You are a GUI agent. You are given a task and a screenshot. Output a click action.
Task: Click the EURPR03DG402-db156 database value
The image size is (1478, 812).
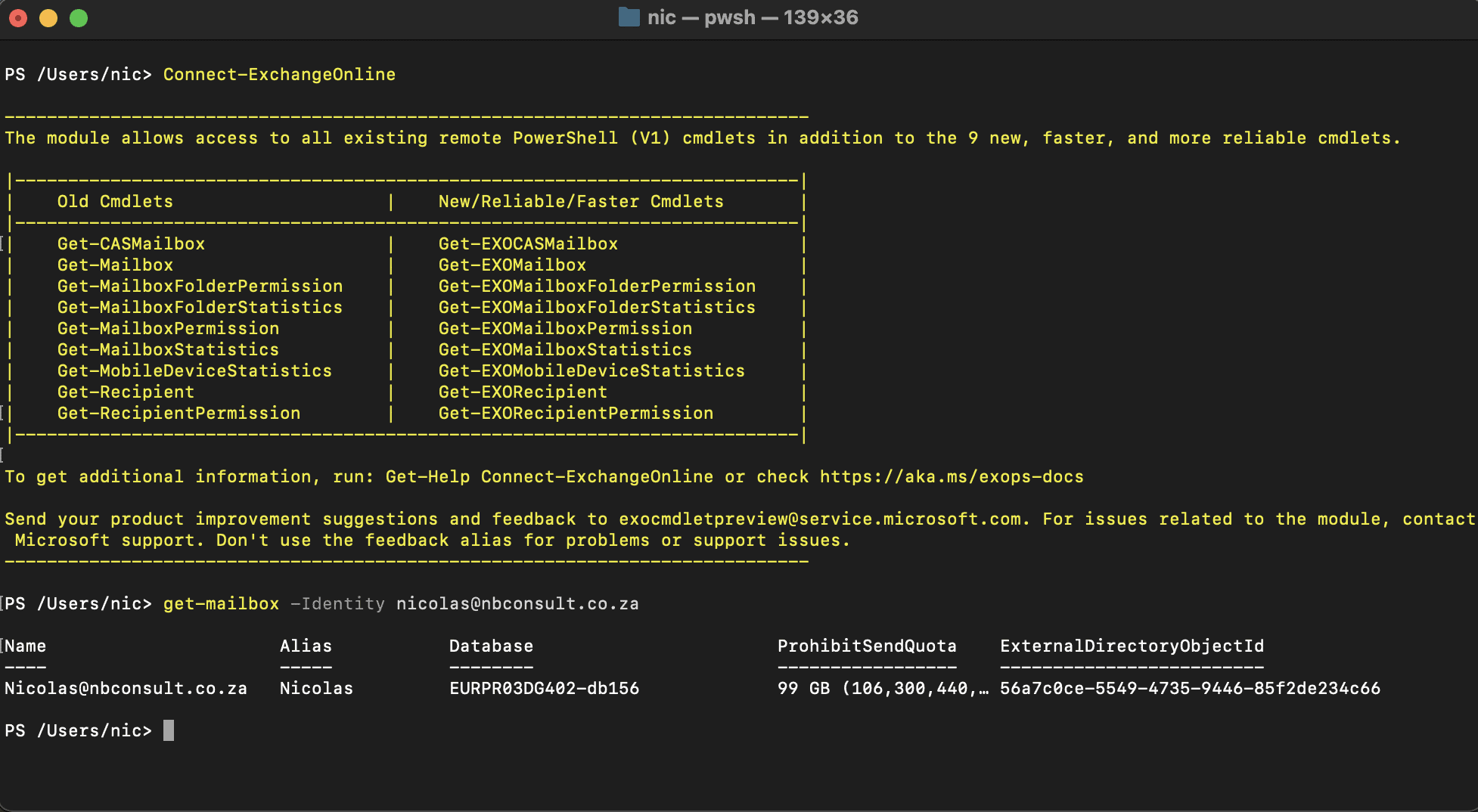(544, 688)
